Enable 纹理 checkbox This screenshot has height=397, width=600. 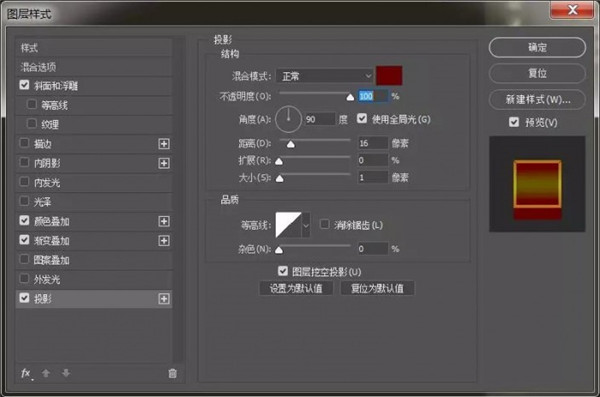coord(32,124)
